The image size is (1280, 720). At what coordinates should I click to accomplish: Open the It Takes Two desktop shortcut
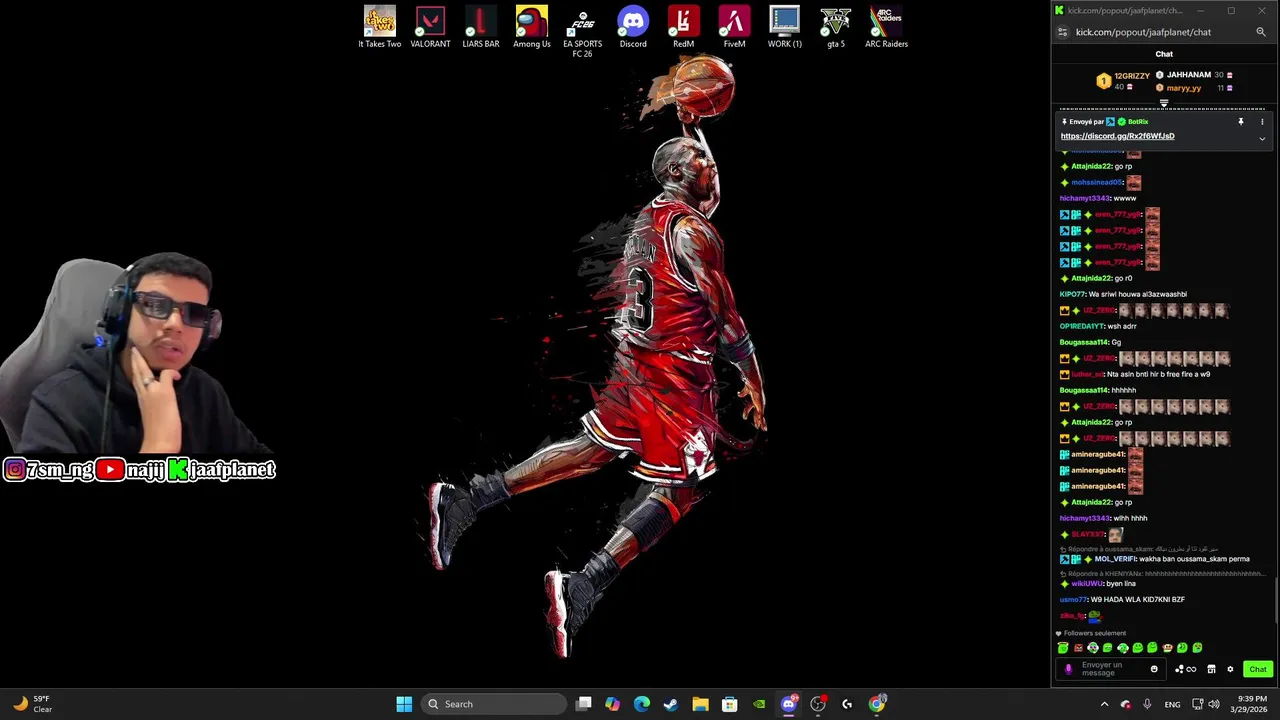(x=380, y=27)
